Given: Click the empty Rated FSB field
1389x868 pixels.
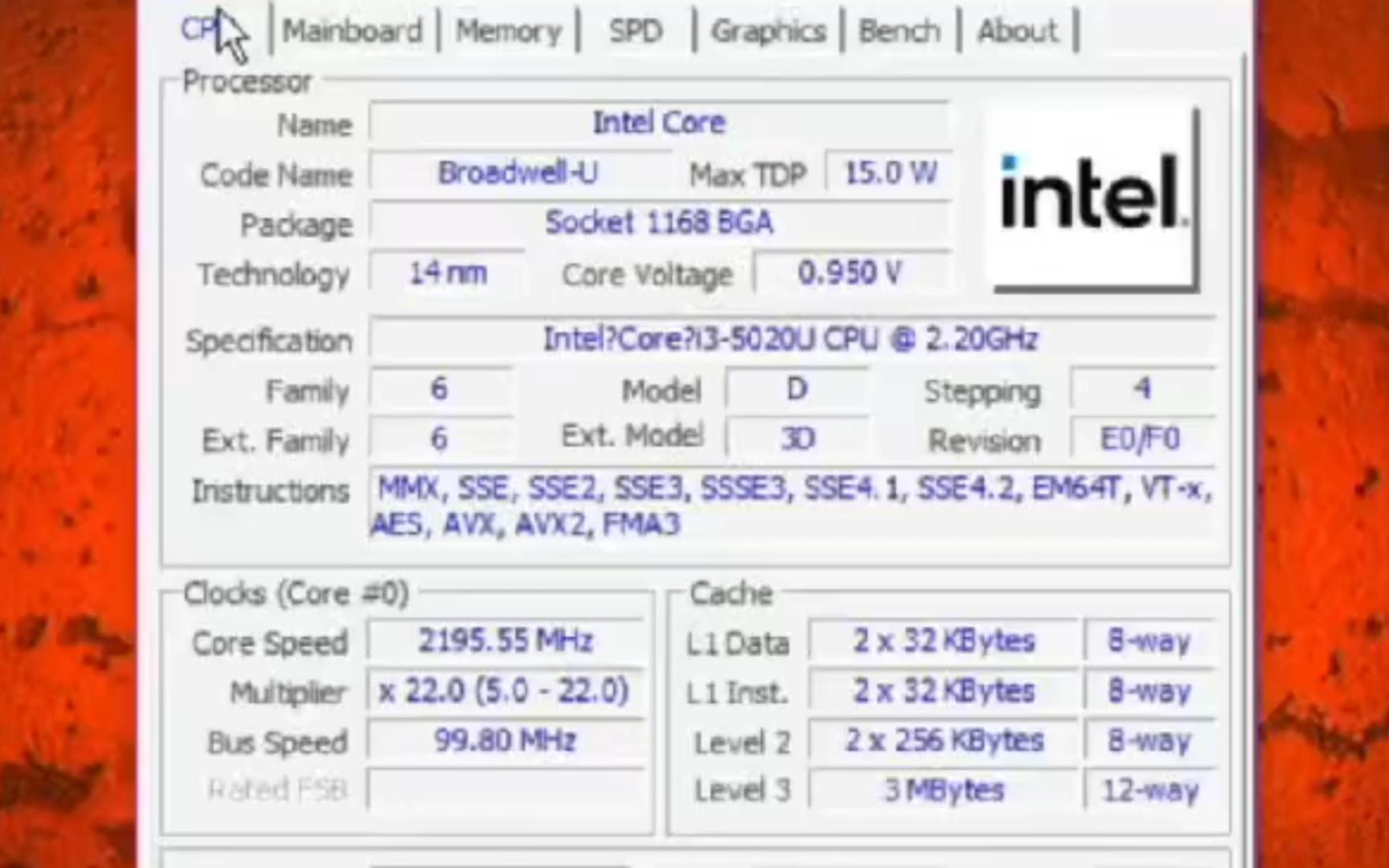Looking at the screenshot, I should tap(505, 789).
